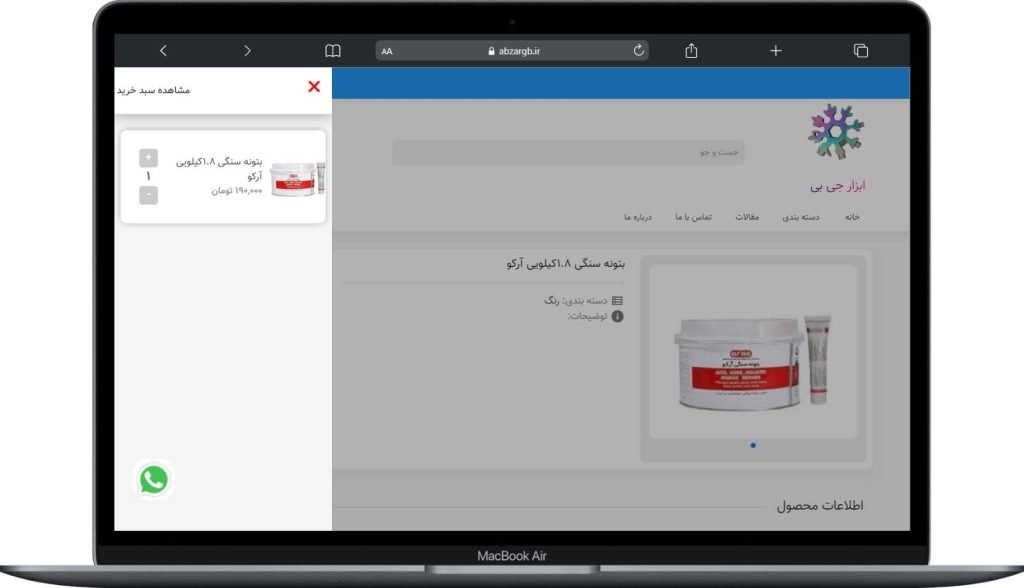Open the تماس با ما link
Viewport: 1024px width, 588px height.
(693, 217)
